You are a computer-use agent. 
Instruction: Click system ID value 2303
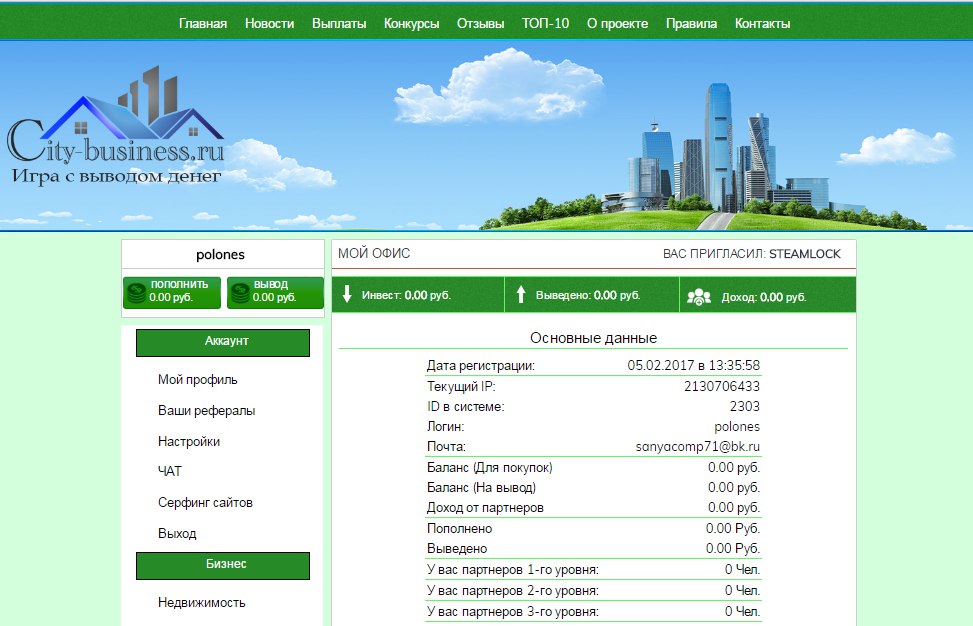coord(745,406)
